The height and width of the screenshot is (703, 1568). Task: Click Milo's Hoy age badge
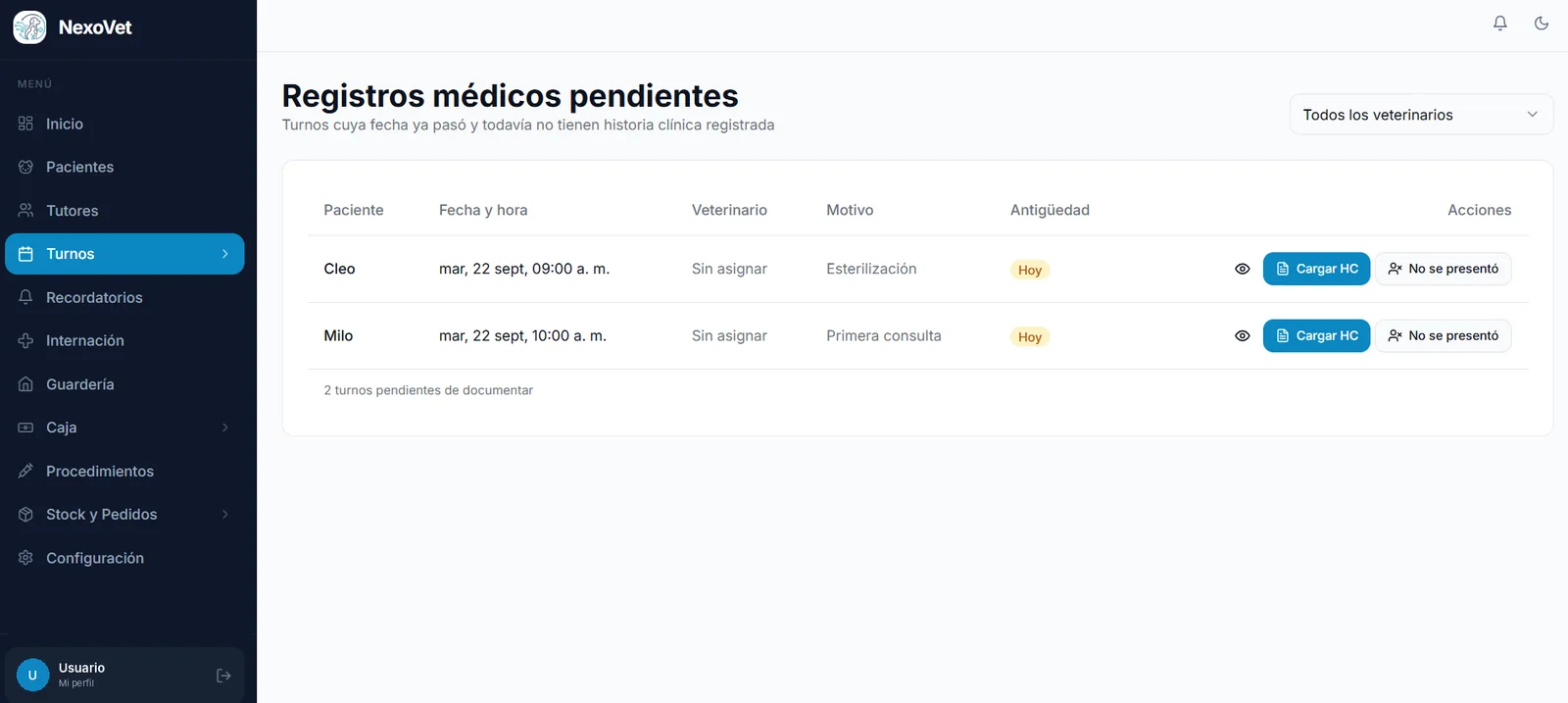click(x=1029, y=336)
